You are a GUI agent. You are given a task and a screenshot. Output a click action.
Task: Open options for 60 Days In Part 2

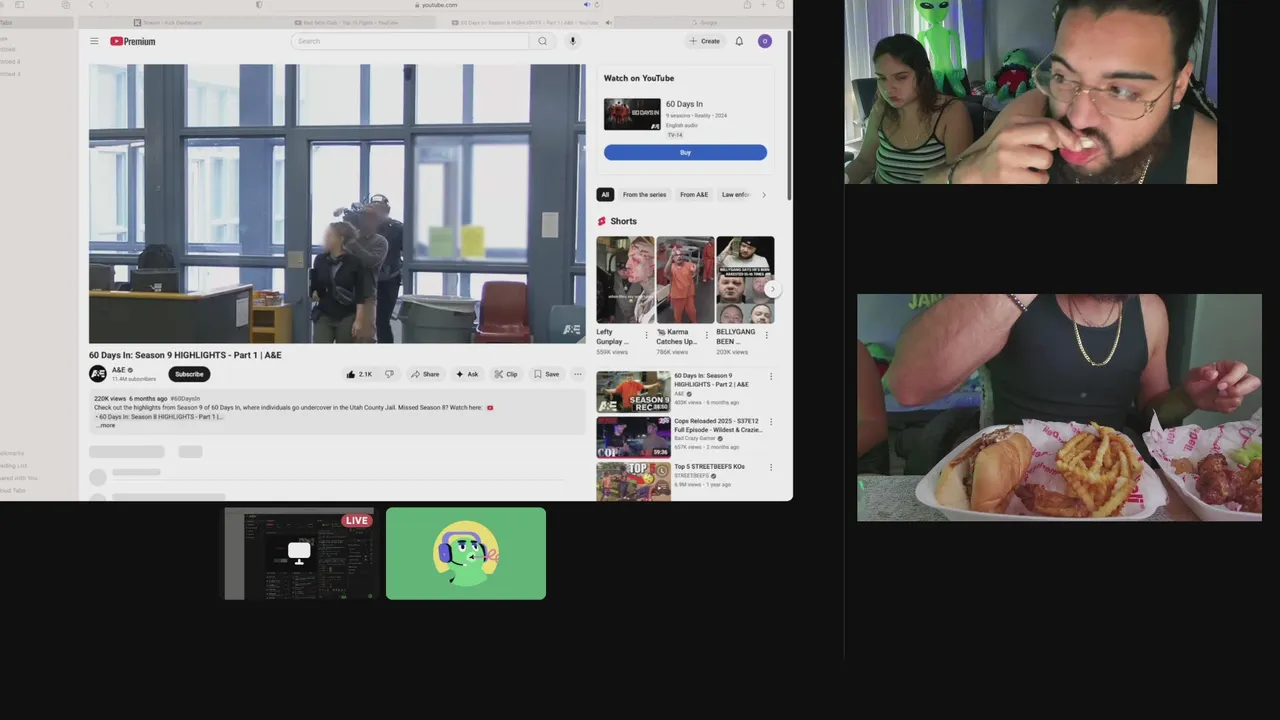770,377
